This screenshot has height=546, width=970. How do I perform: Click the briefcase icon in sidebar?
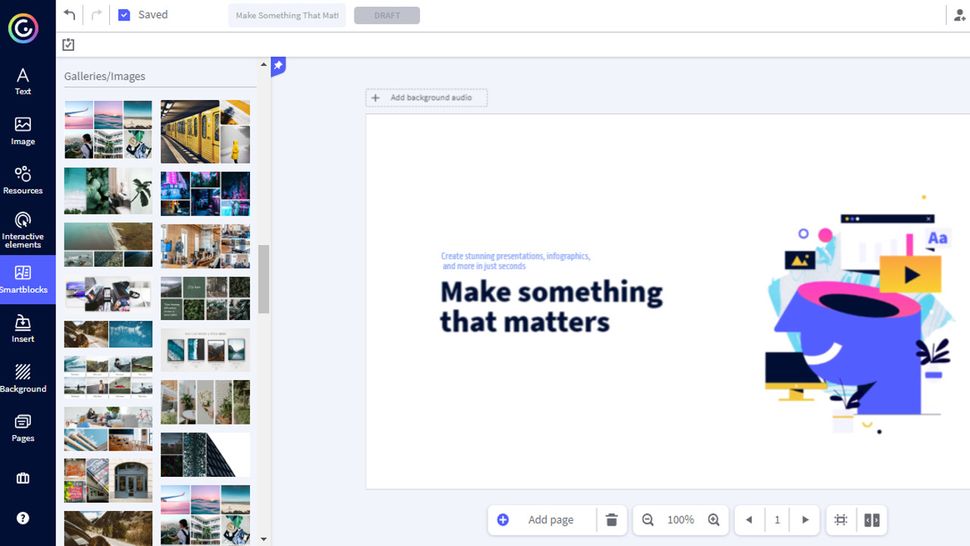[x=23, y=478]
